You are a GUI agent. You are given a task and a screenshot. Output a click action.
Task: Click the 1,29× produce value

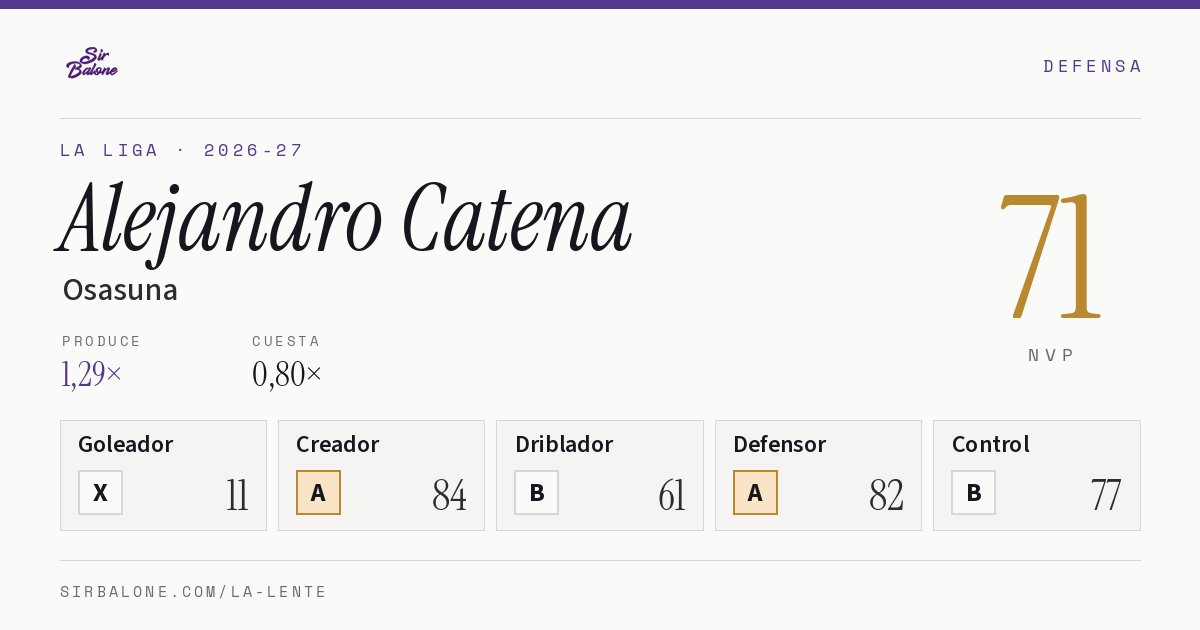coord(91,374)
